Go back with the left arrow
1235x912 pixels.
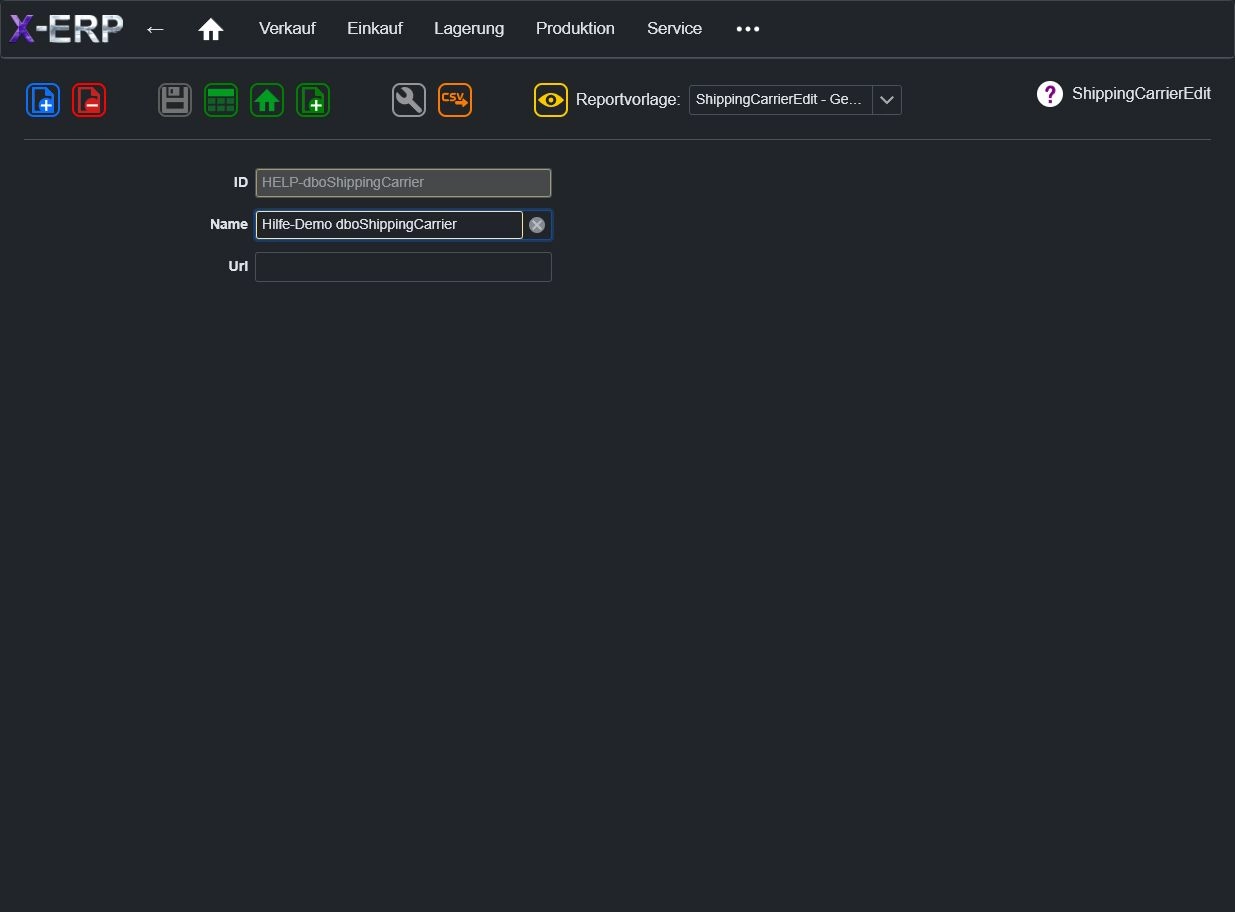155,29
